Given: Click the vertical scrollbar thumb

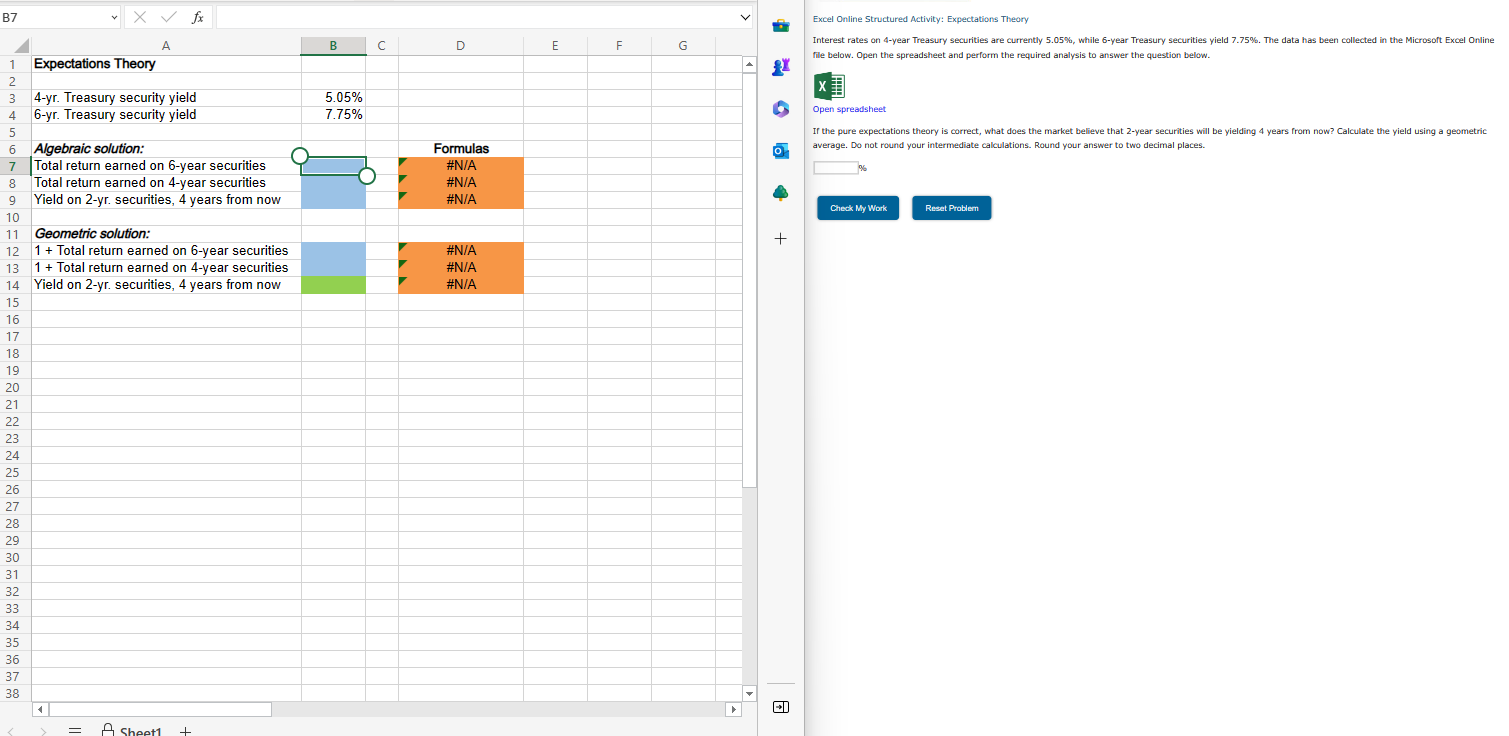Looking at the screenshot, I should tap(750, 279).
